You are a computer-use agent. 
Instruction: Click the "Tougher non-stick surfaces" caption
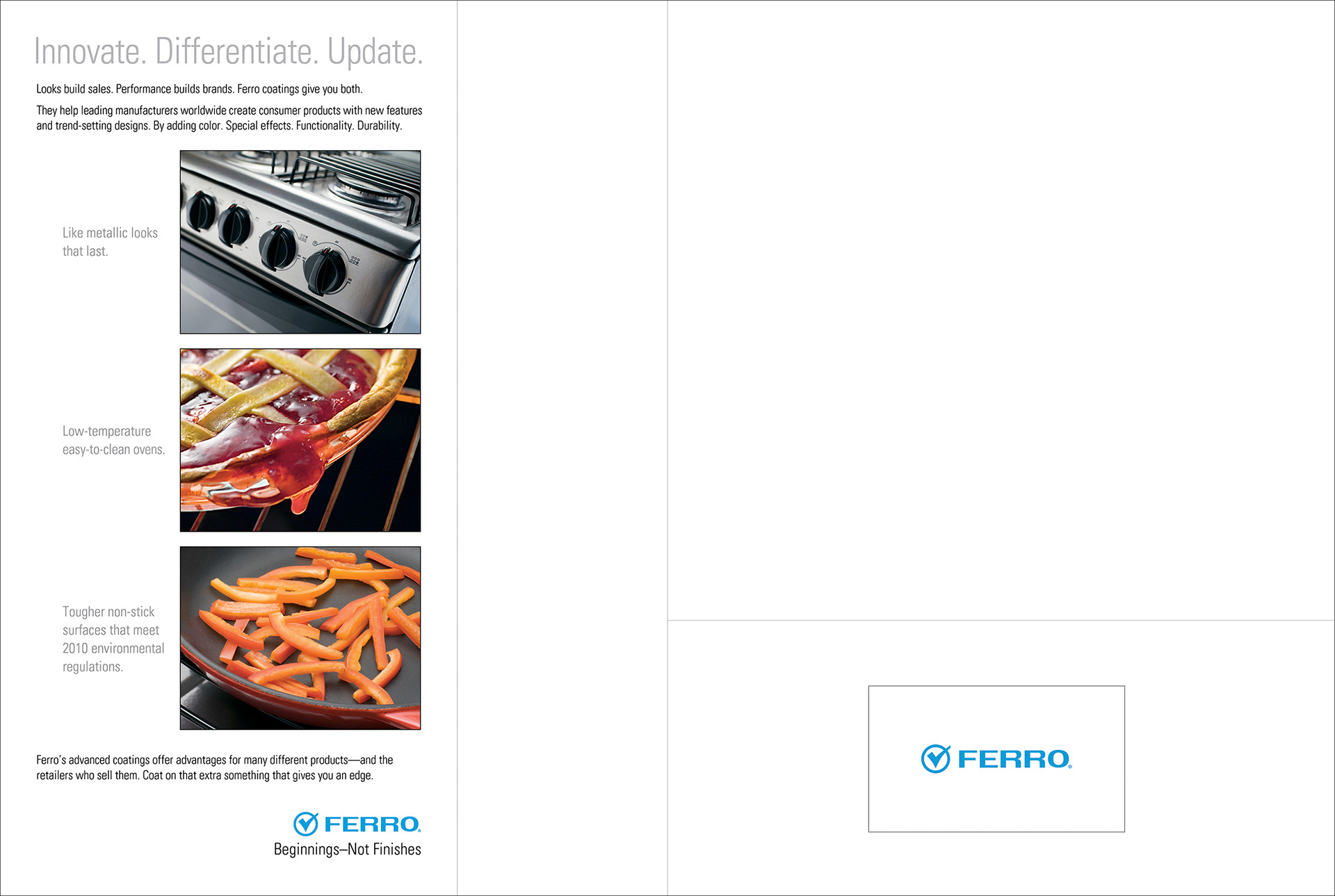[113, 639]
